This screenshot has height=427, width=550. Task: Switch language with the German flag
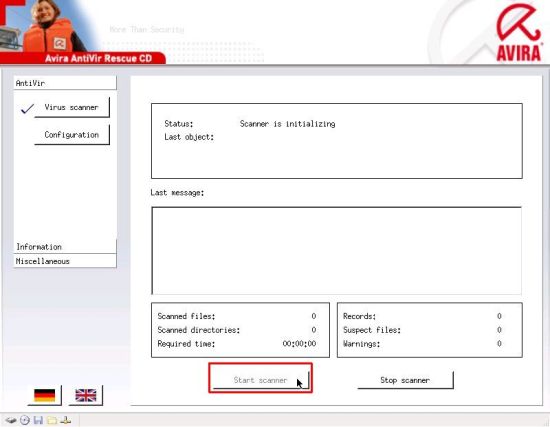[x=45, y=395]
